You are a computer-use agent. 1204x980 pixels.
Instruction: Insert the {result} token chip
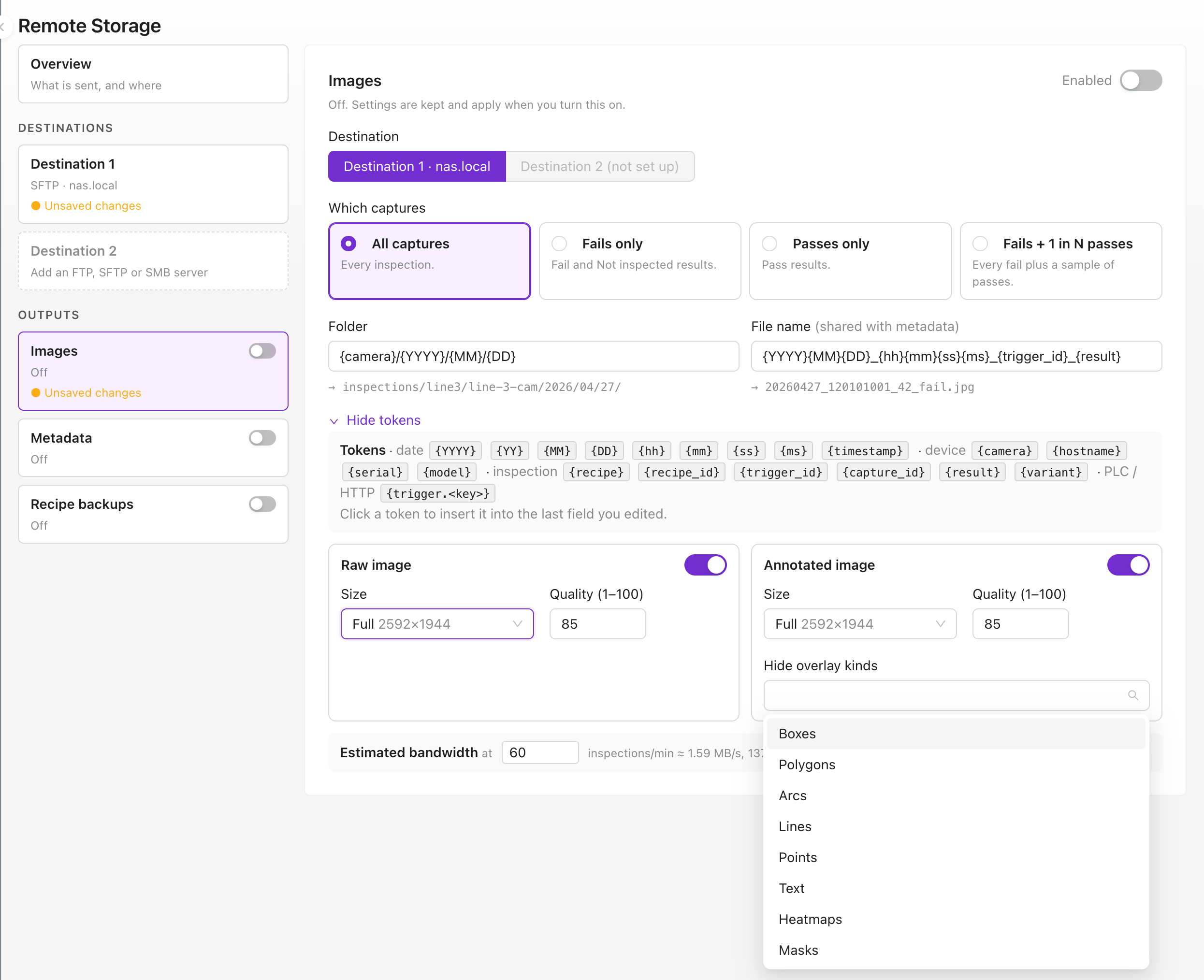pos(972,473)
